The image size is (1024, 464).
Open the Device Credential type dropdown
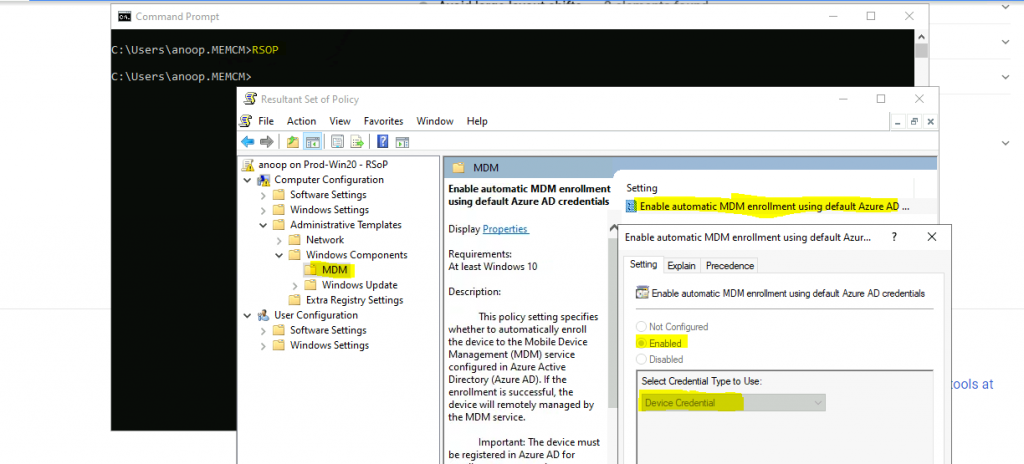click(x=732, y=403)
